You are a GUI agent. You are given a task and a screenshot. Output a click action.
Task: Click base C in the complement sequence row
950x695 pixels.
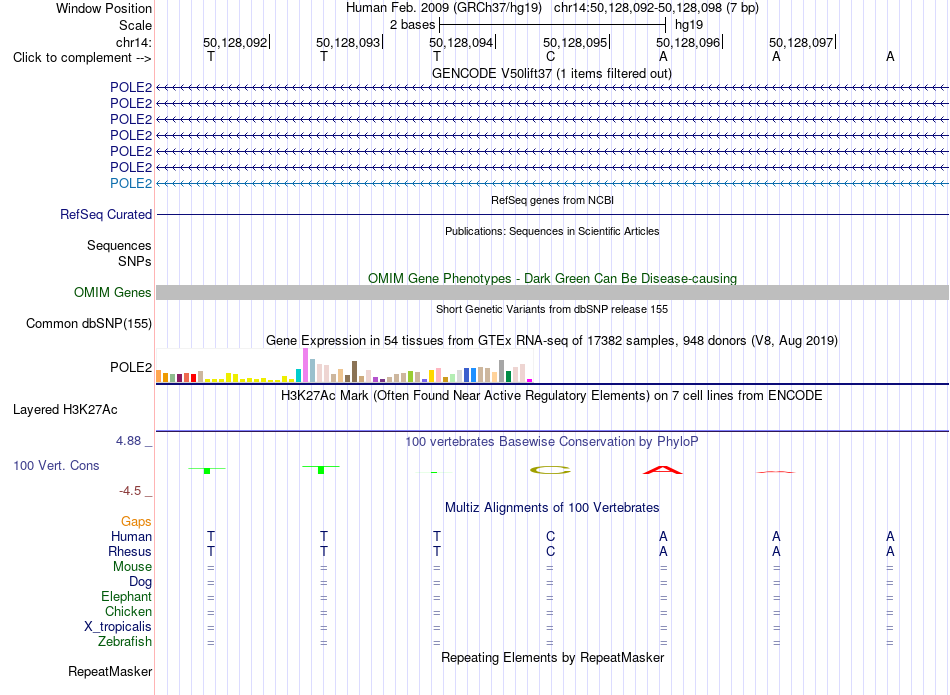[x=550, y=57]
